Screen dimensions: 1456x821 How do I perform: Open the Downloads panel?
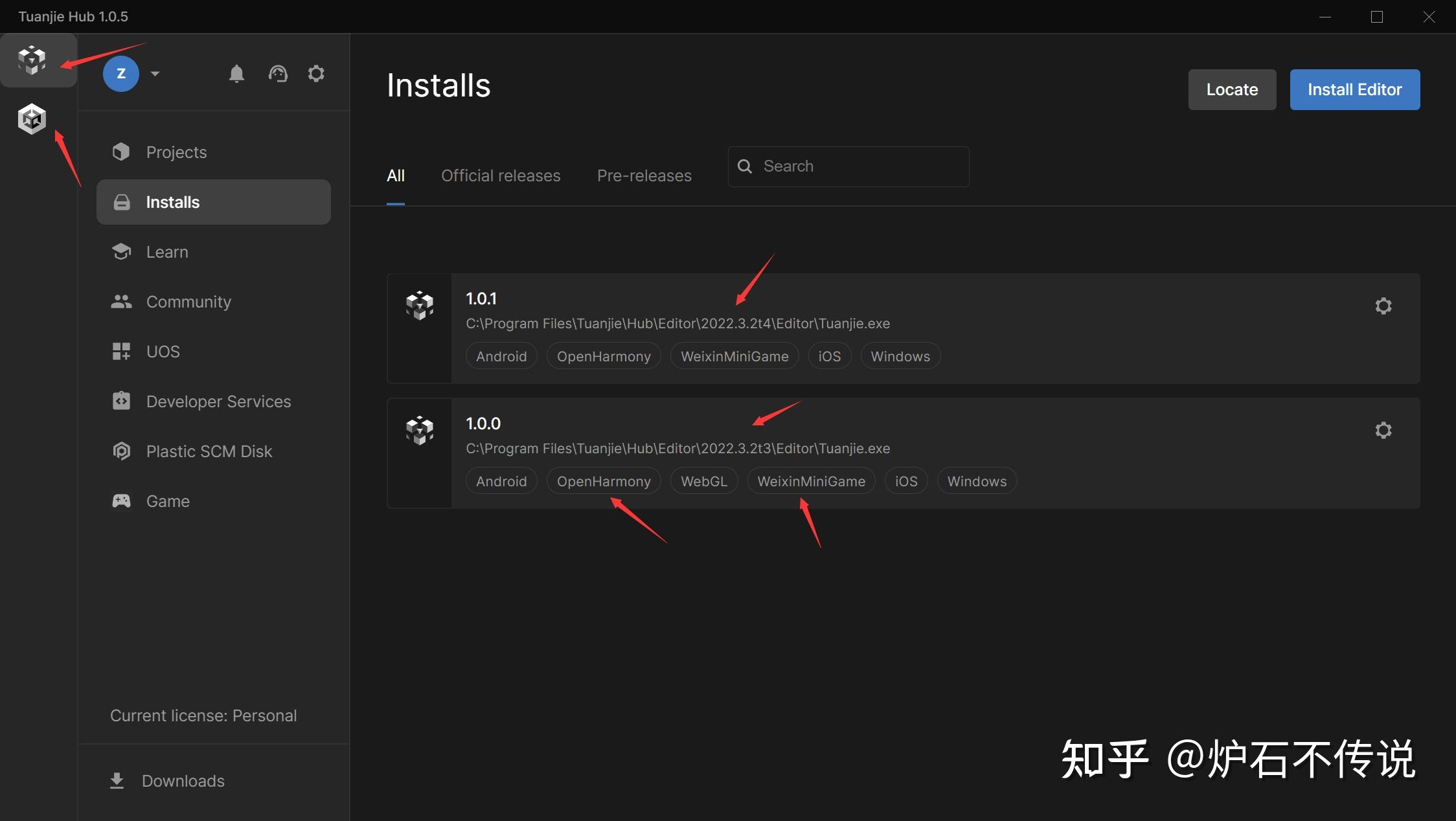point(182,781)
